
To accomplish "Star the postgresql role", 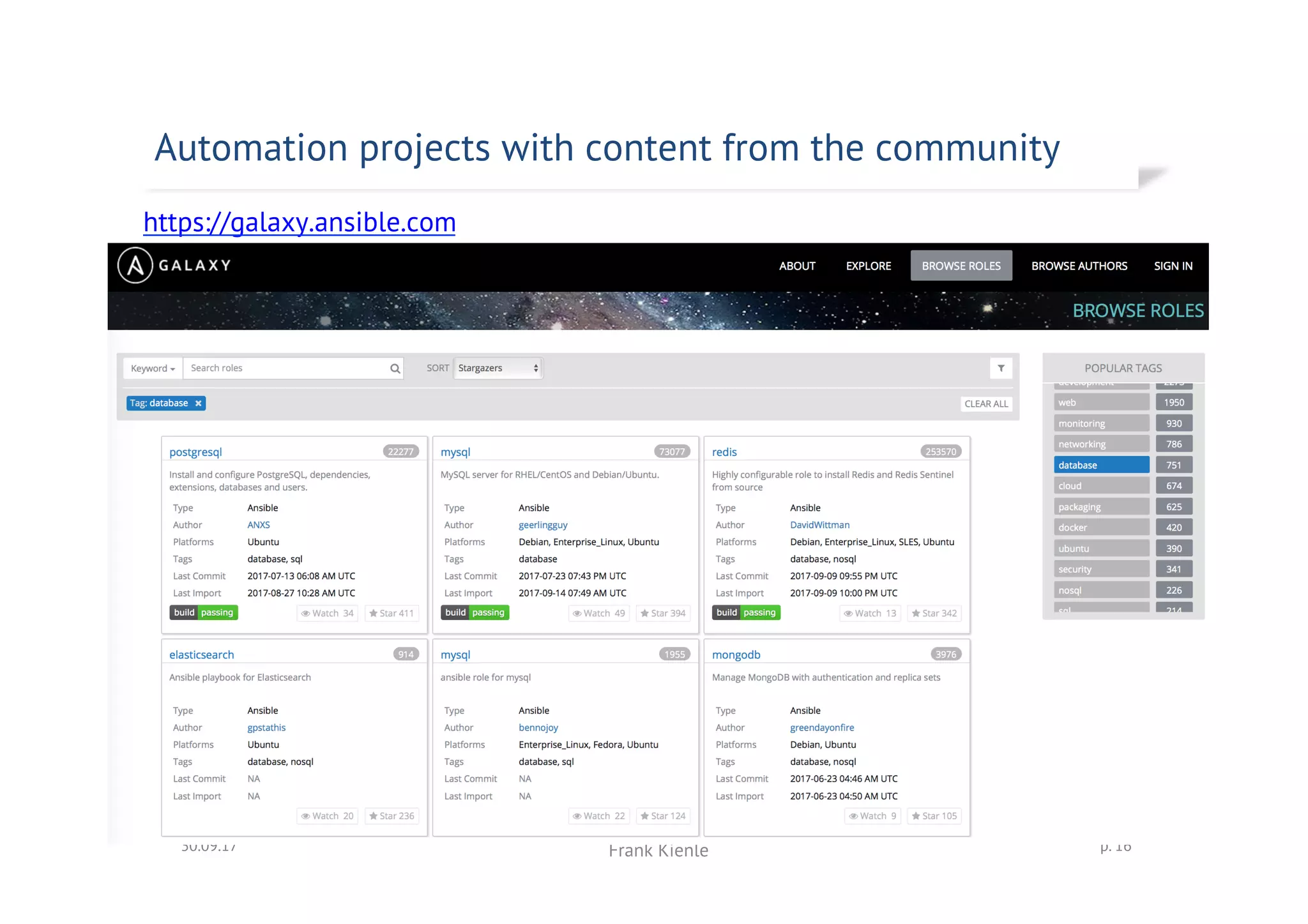I will pos(392,613).
